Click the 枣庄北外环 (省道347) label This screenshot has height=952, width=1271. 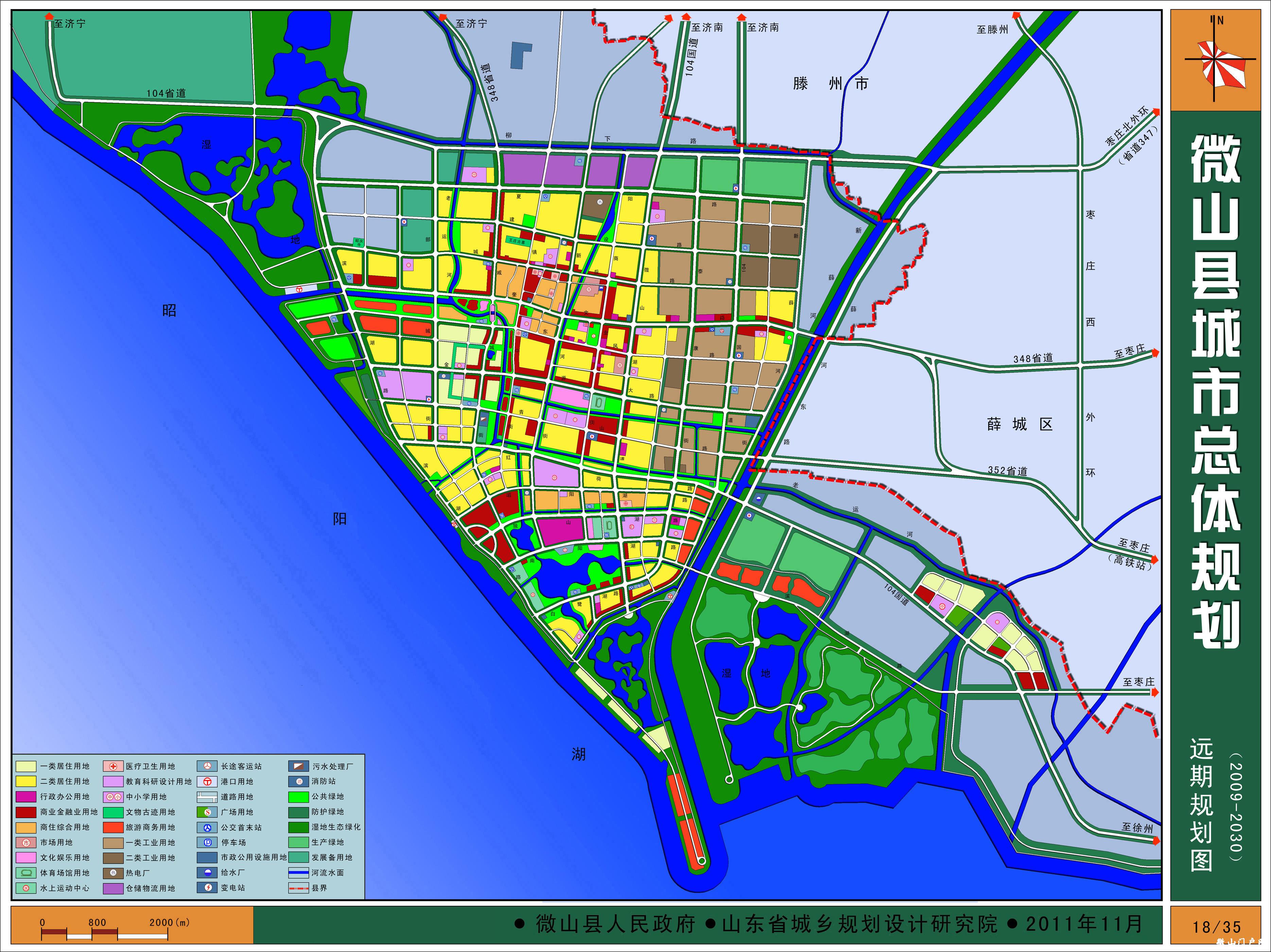pos(1132,136)
